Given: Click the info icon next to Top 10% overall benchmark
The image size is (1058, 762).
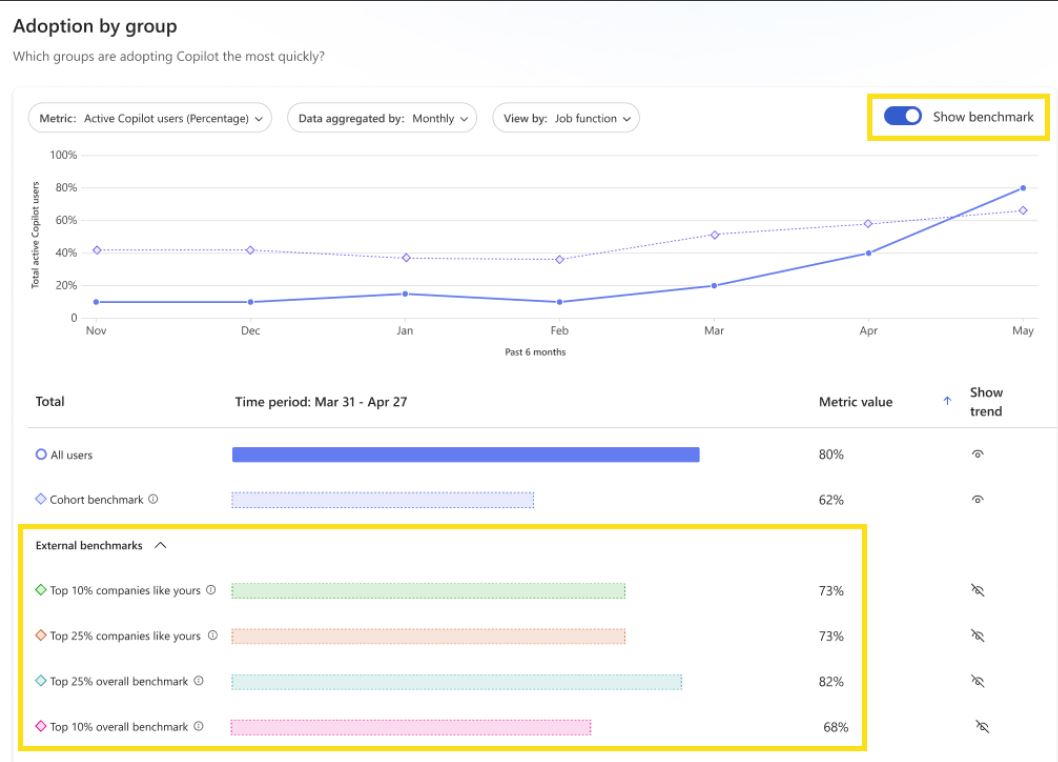Looking at the screenshot, I should pos(197,727).
